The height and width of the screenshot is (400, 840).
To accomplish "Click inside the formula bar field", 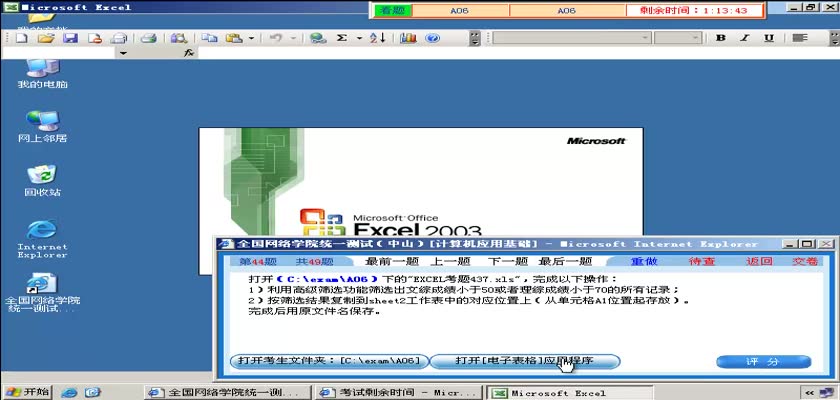I will point(519,53).
